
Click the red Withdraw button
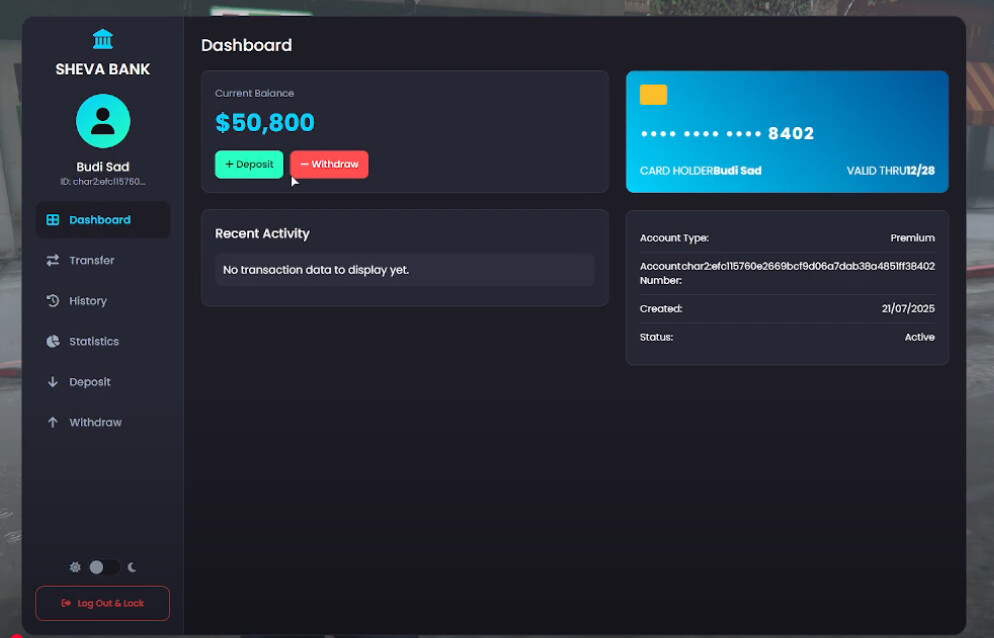point(329,164)
